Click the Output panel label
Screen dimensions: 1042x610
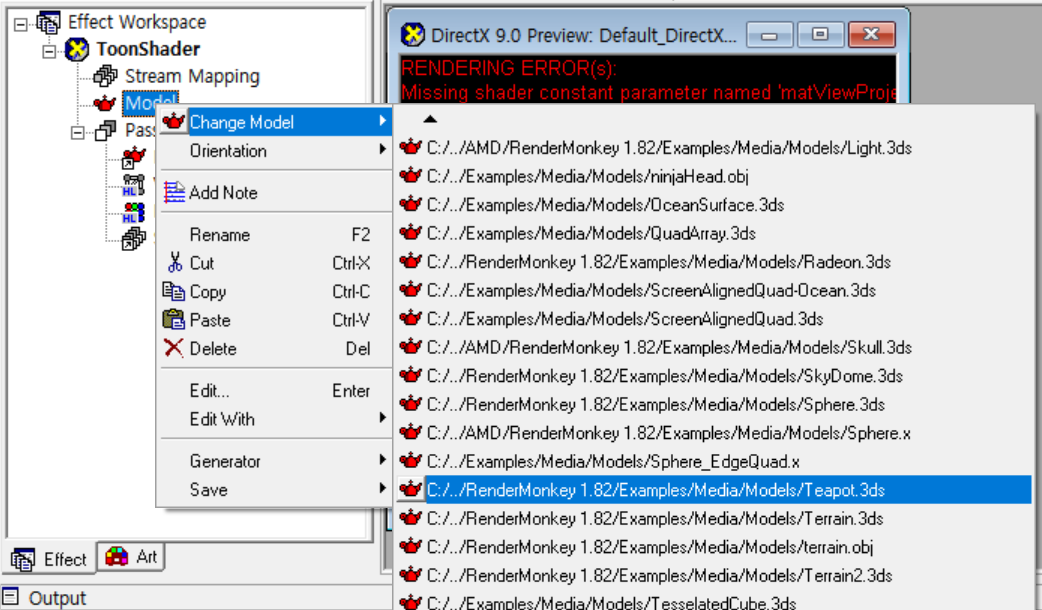click(x=58, y=598)
